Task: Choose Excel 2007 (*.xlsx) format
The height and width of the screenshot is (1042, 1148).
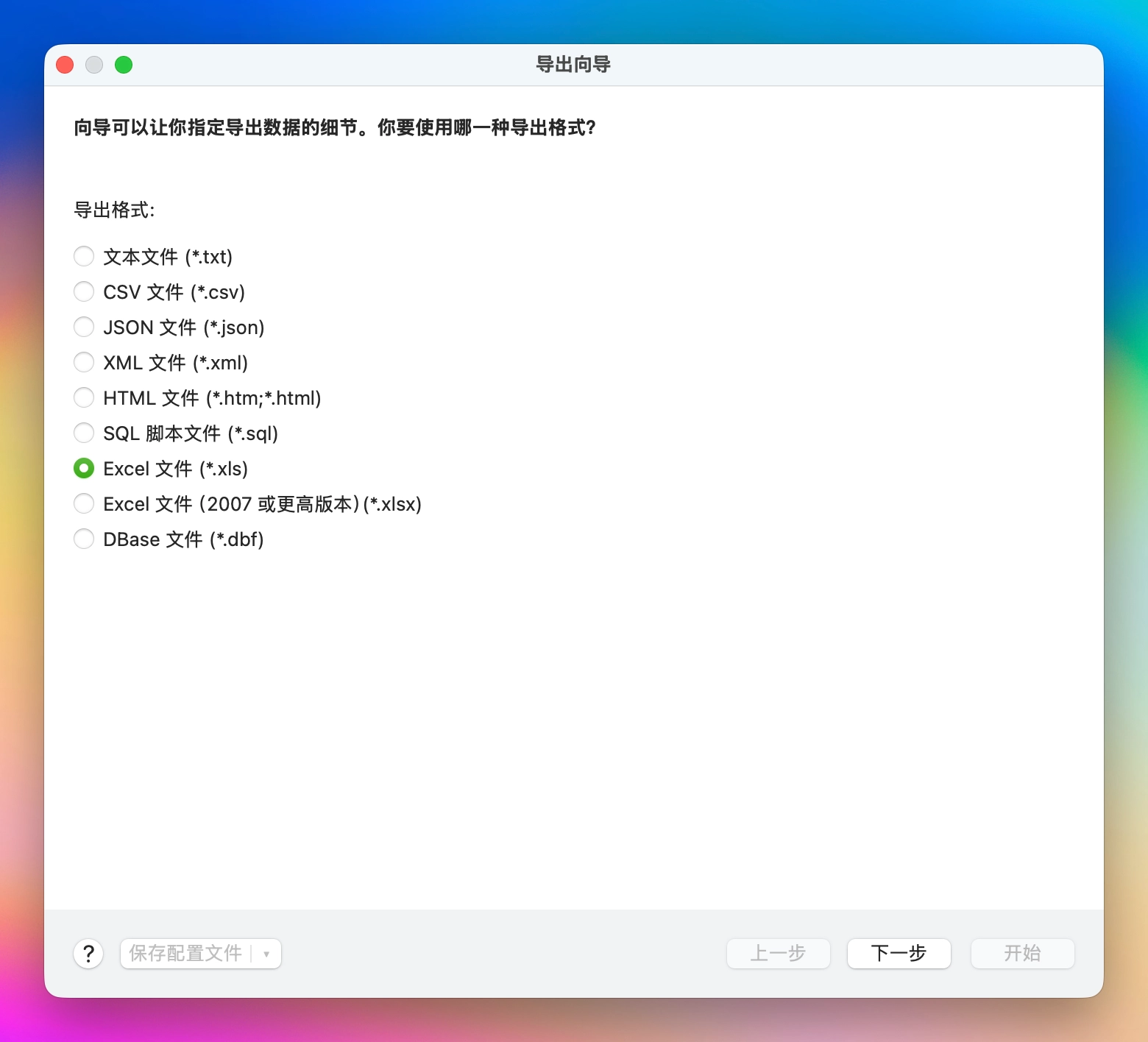Action: [x=84, y=503]
